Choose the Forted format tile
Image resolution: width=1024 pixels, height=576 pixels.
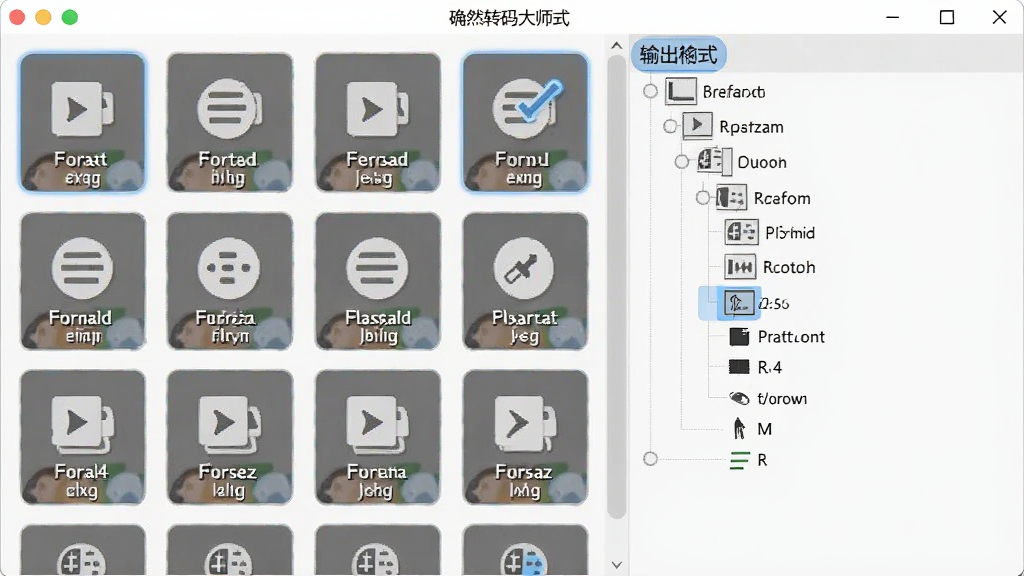tap(229, 122)
